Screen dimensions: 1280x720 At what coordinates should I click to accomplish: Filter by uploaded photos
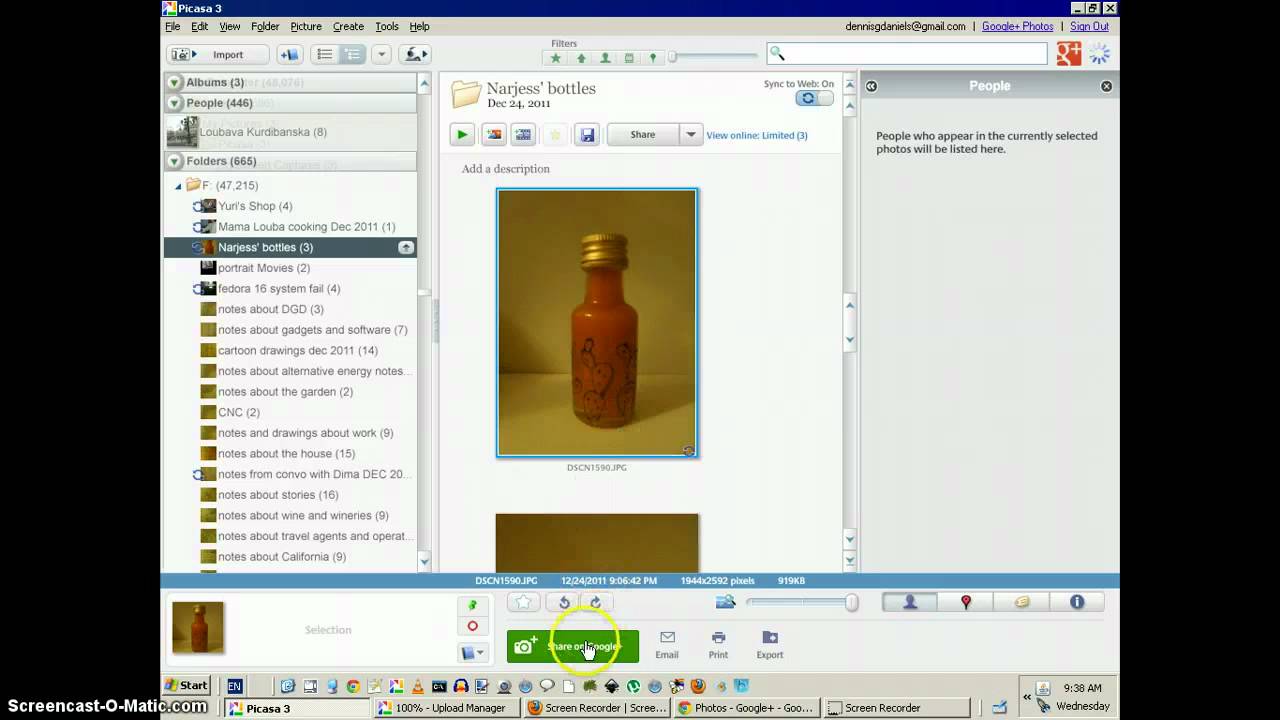(x=581, y=58)
